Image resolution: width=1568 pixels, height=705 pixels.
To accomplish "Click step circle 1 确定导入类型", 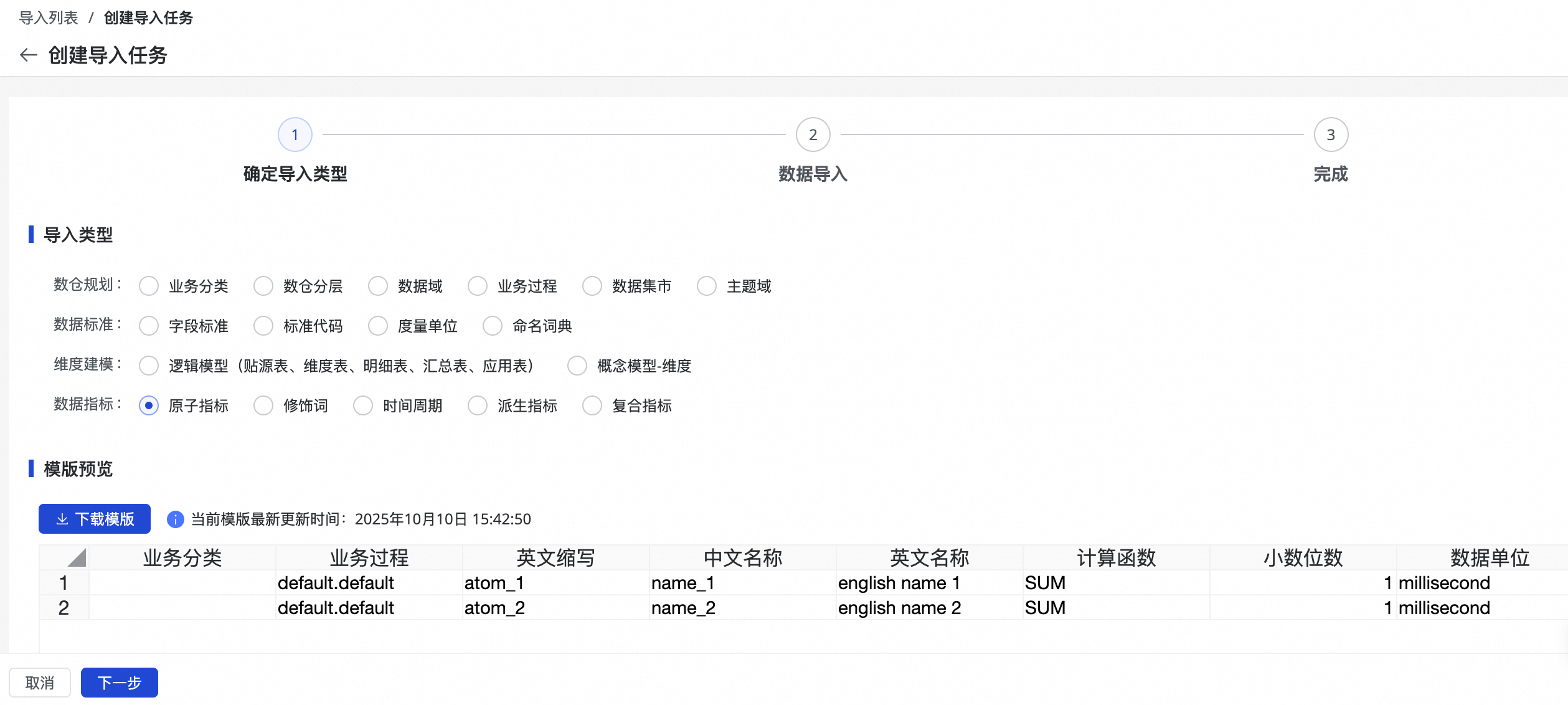I will [x=295, y=134].
